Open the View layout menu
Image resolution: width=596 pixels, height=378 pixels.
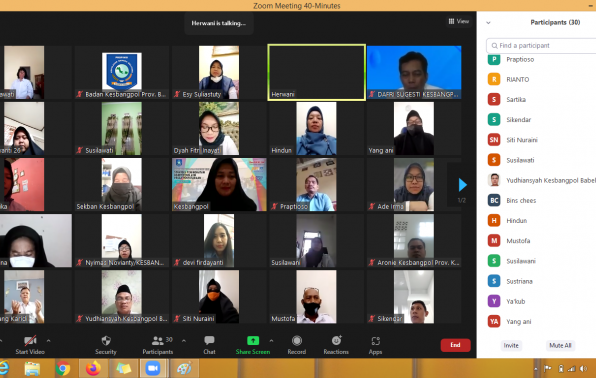point(459,21)
